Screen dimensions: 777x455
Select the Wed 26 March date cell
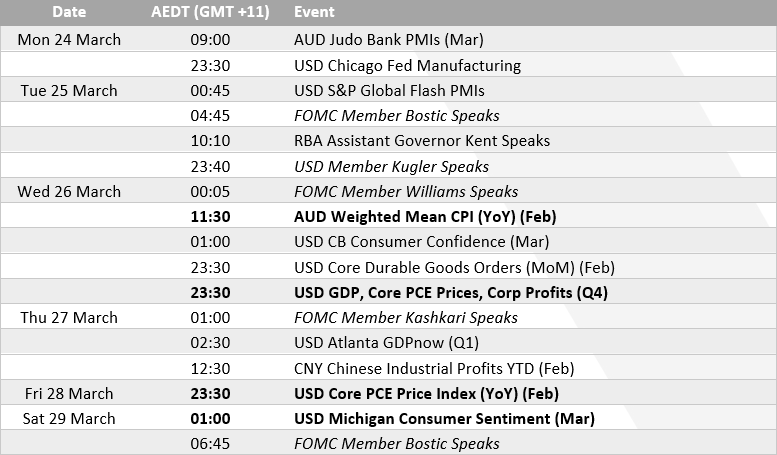(70, 191)
